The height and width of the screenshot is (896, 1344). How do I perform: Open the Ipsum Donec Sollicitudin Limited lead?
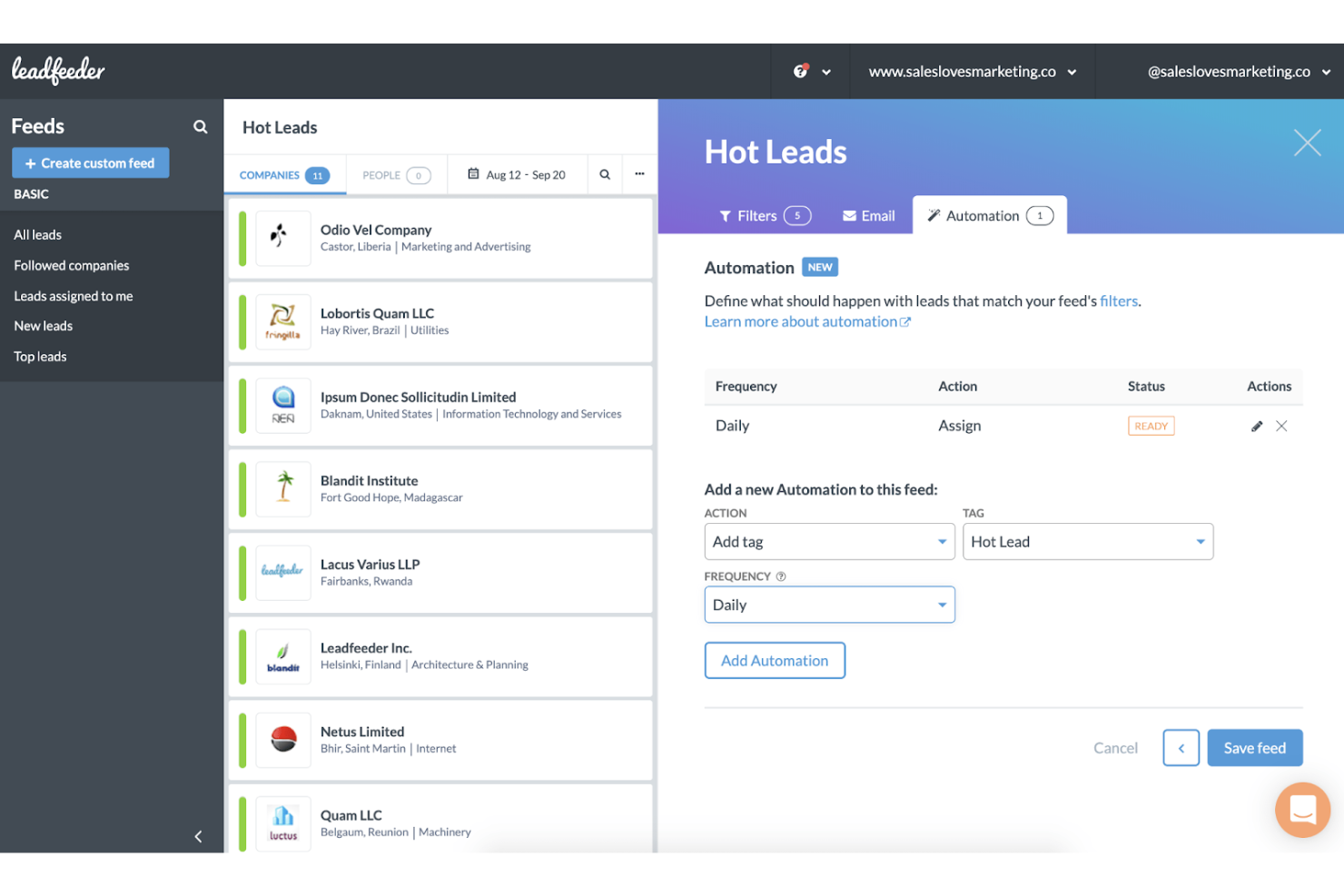pyautogui.click(x=440, y=406)
